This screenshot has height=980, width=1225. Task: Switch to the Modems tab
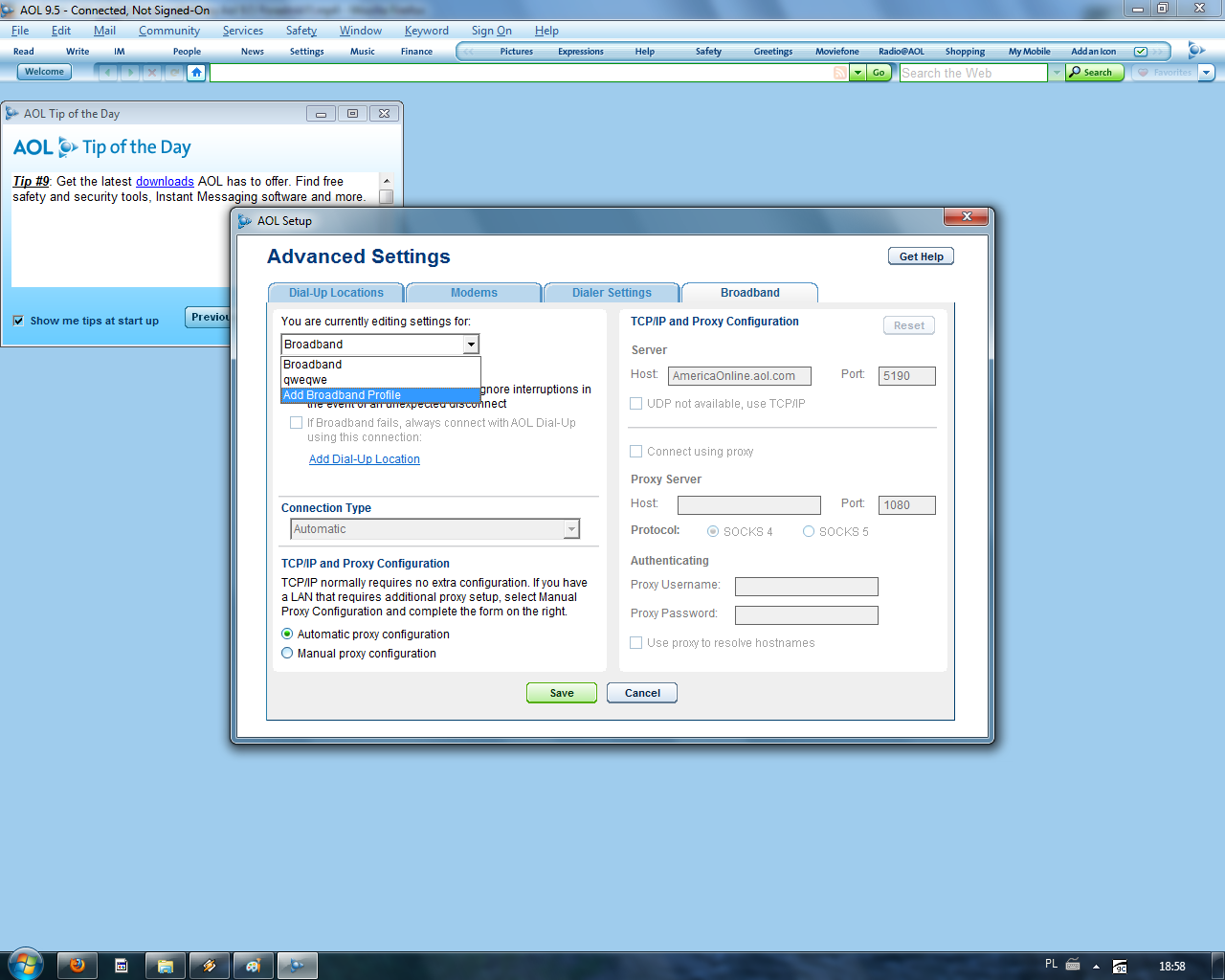(474, 293)
